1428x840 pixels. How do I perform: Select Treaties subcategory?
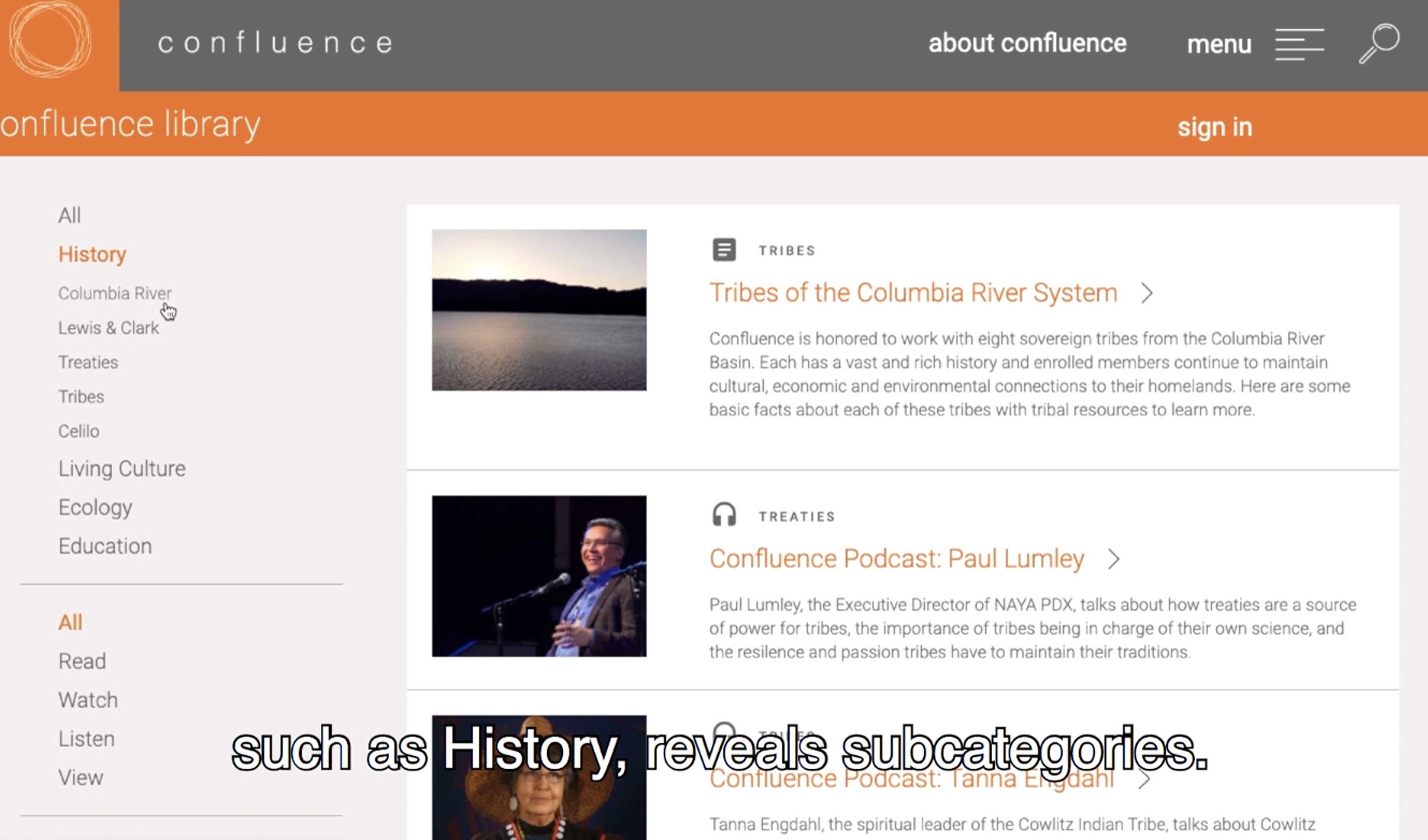[88, 362]
